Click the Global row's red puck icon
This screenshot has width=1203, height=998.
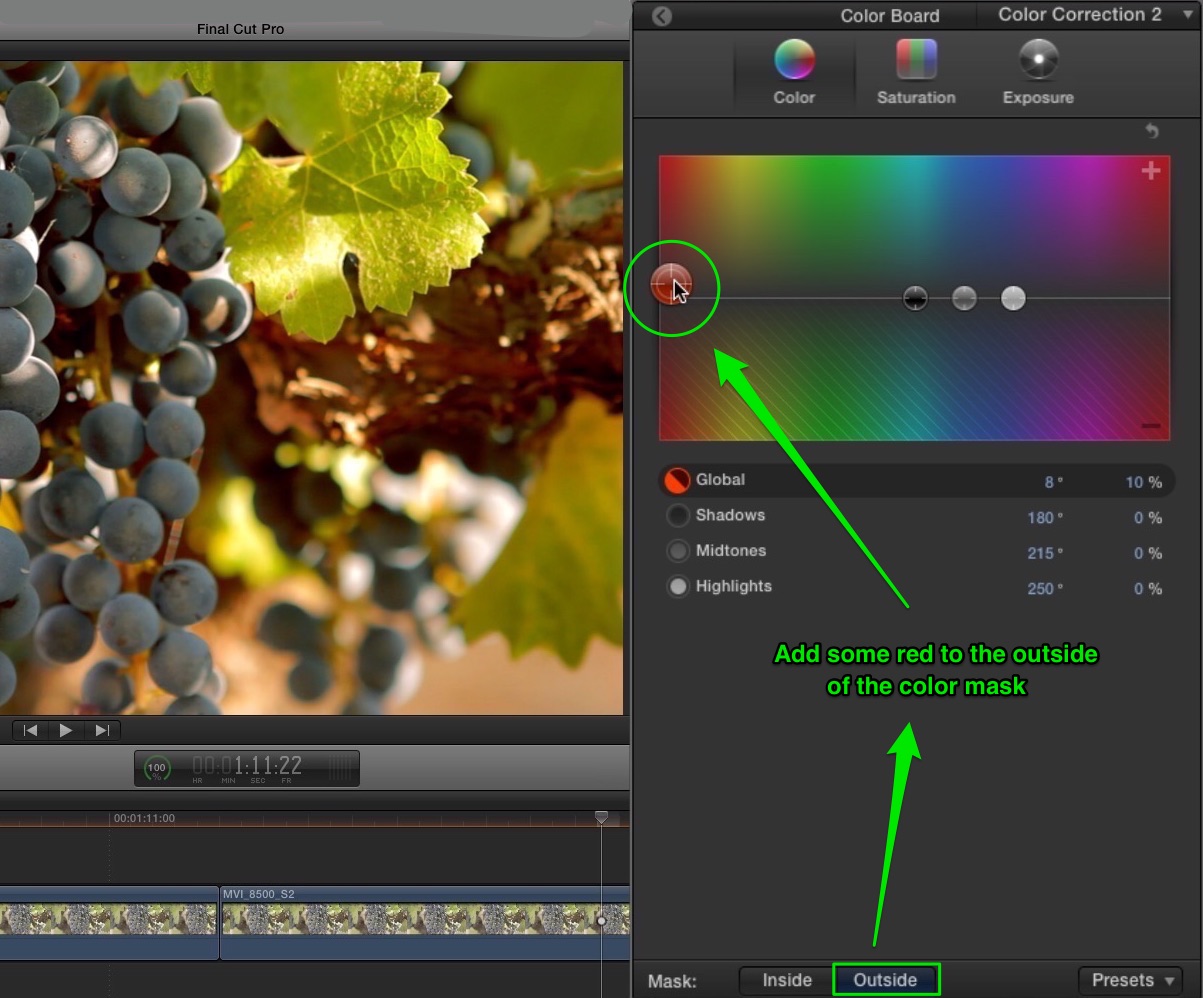tap(678, 481)
